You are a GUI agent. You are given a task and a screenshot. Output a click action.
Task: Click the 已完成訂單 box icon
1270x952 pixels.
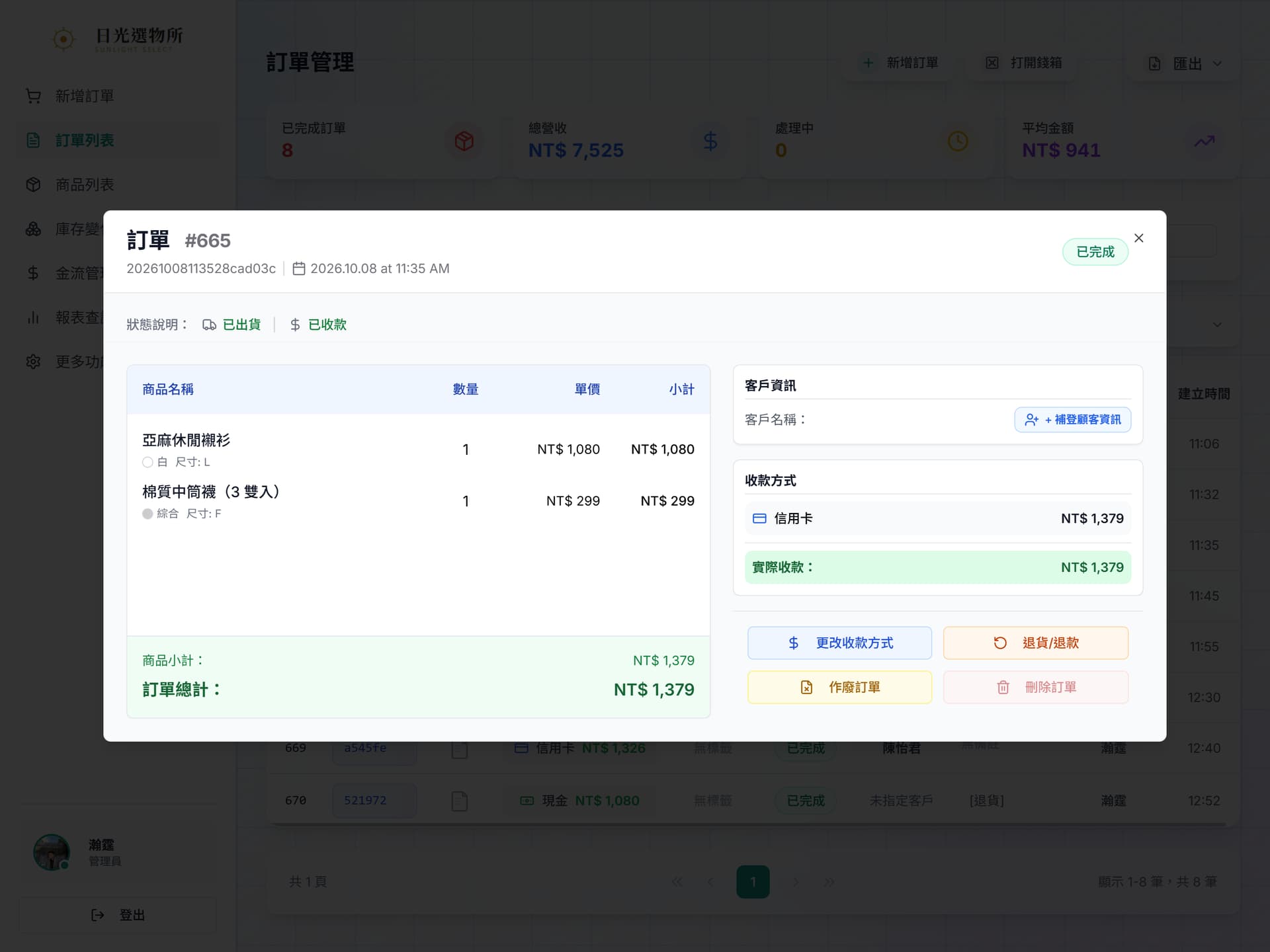[x=464, y=141]
